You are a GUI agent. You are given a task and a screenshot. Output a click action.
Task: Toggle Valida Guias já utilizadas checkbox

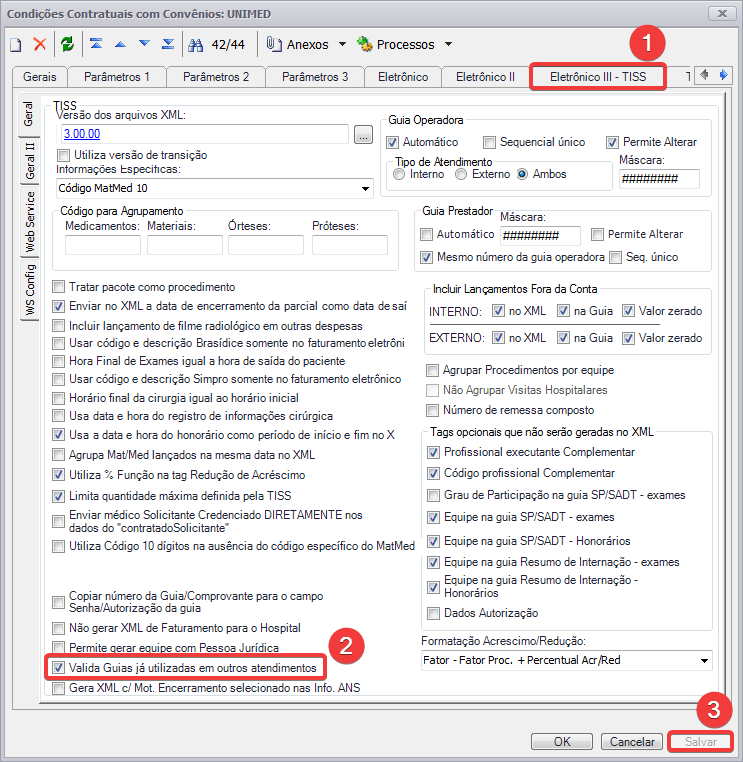point(58,668)
